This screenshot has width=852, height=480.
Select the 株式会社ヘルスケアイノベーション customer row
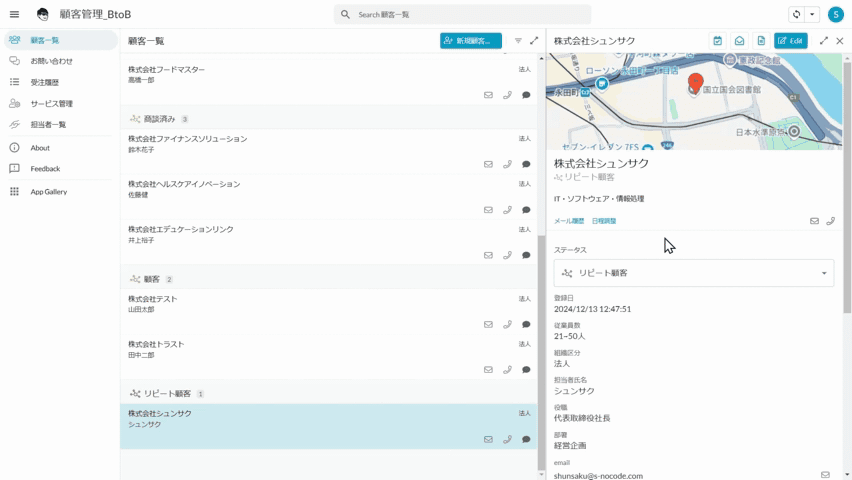click(328, 197)
